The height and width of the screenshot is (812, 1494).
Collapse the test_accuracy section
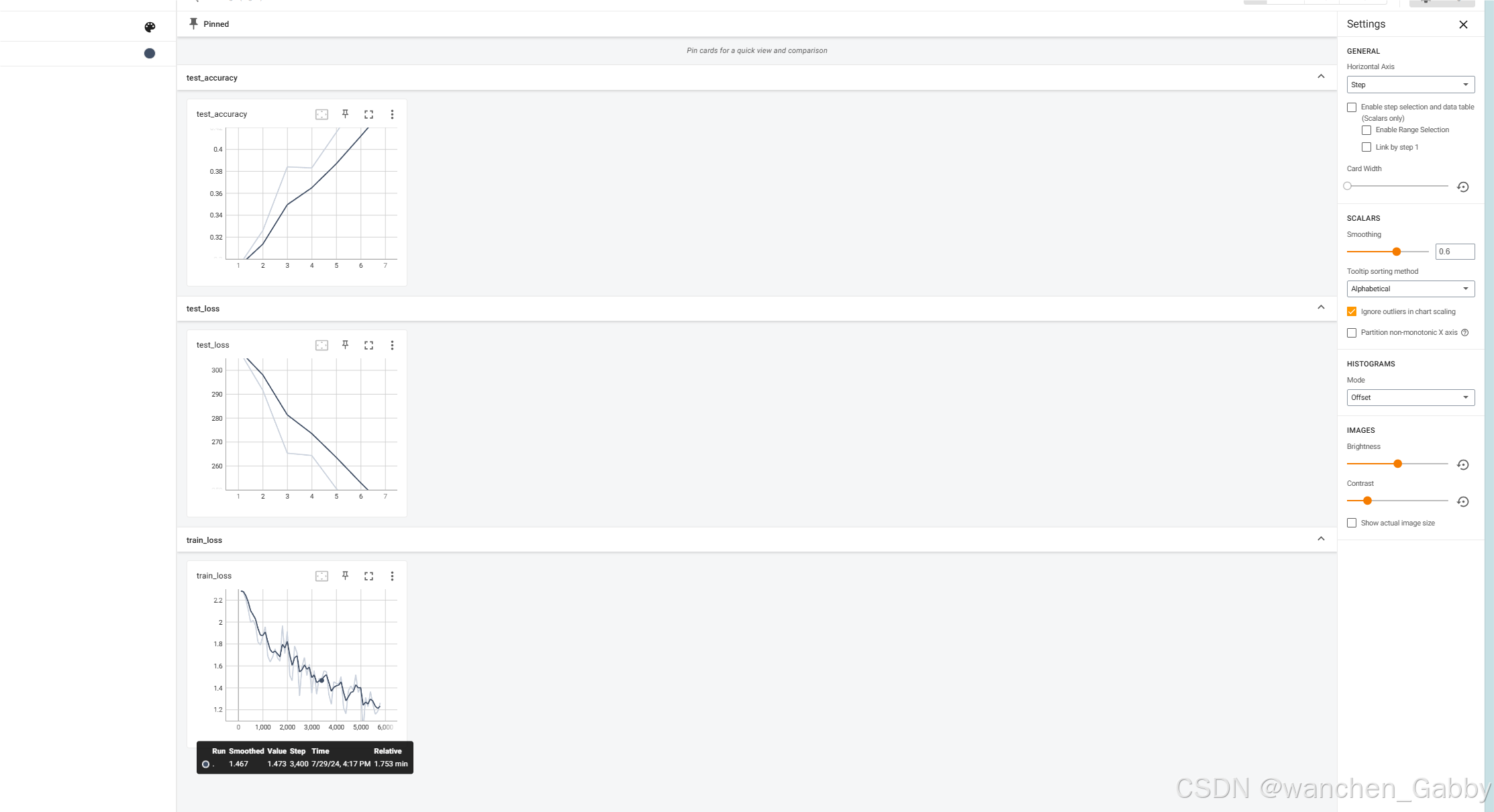click(x=1322, y=77)
